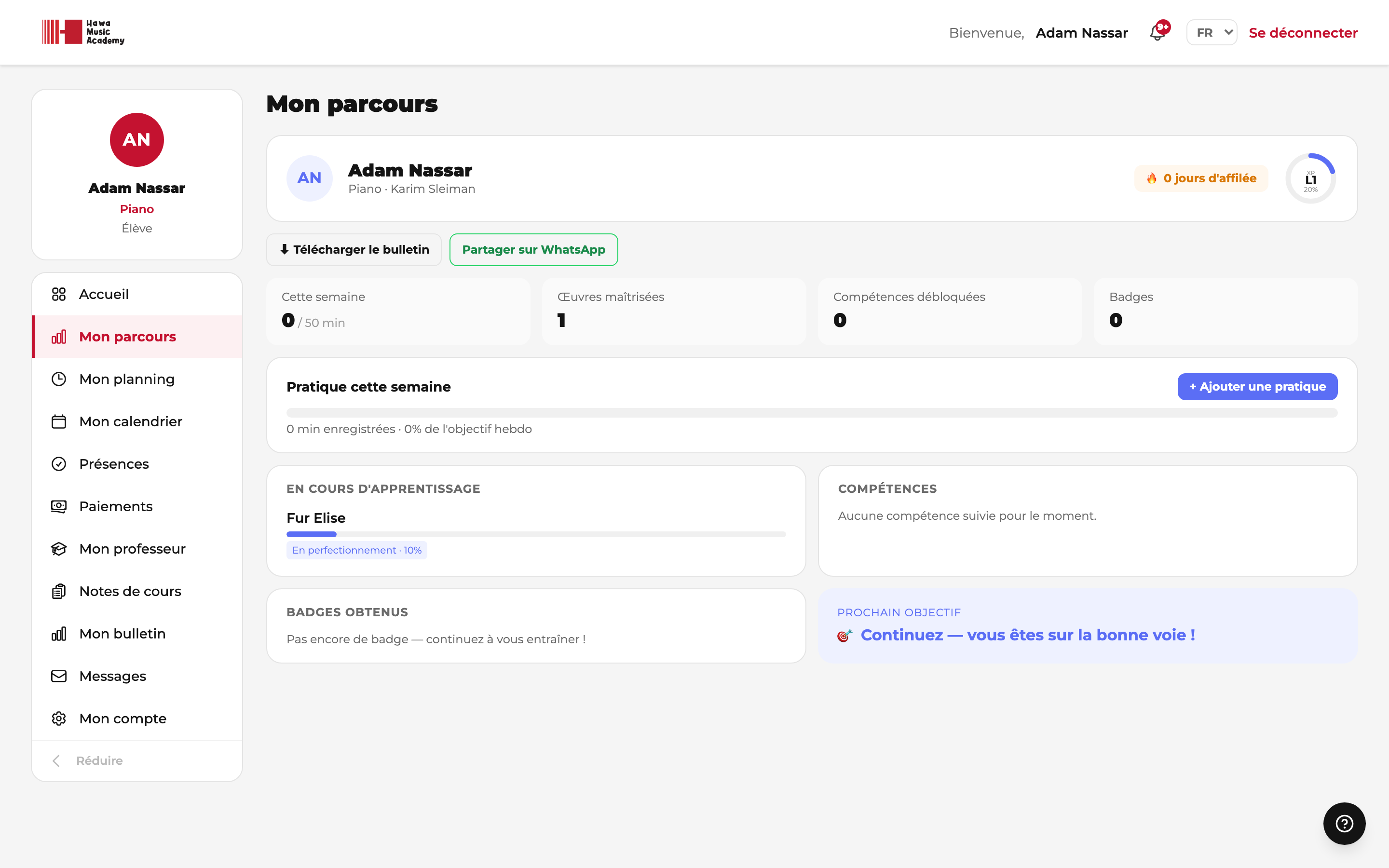
Task: Open Mon calendrier menu item
Action: point(137,421)
